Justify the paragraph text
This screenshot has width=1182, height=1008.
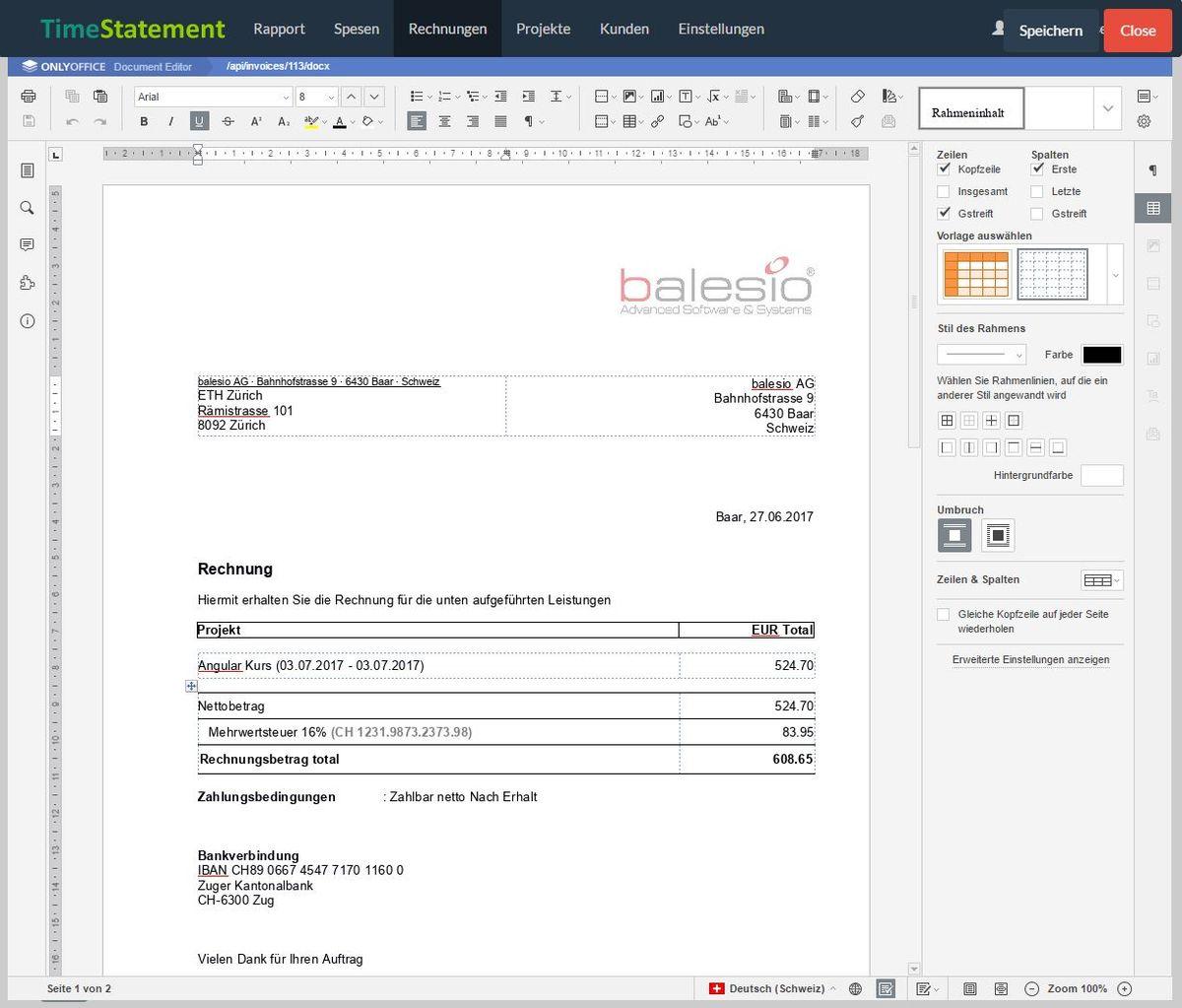500,121
